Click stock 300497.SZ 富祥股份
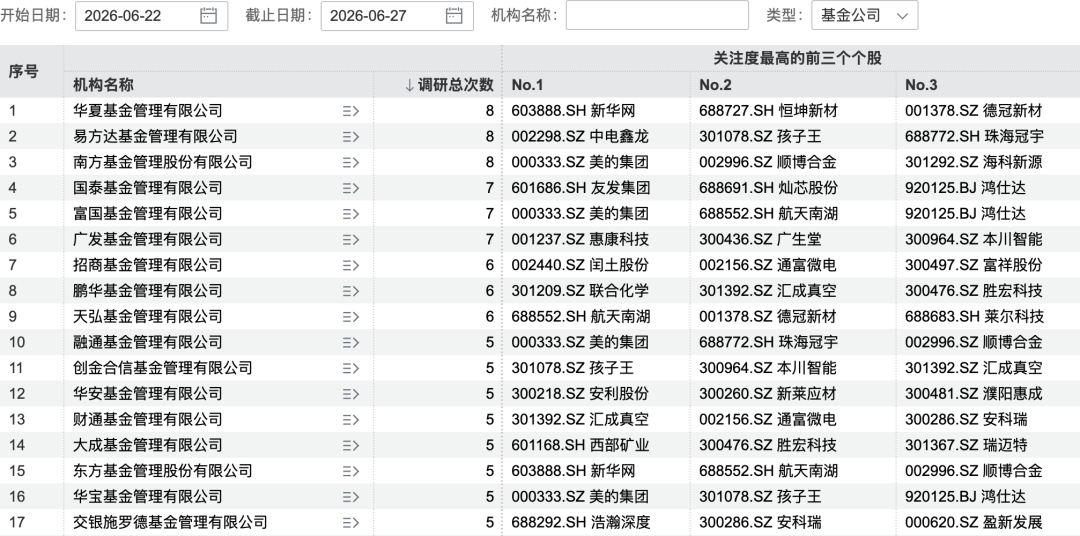Image resolution: width=1080 pixels, height=536 pixels. tap(973, 265)
